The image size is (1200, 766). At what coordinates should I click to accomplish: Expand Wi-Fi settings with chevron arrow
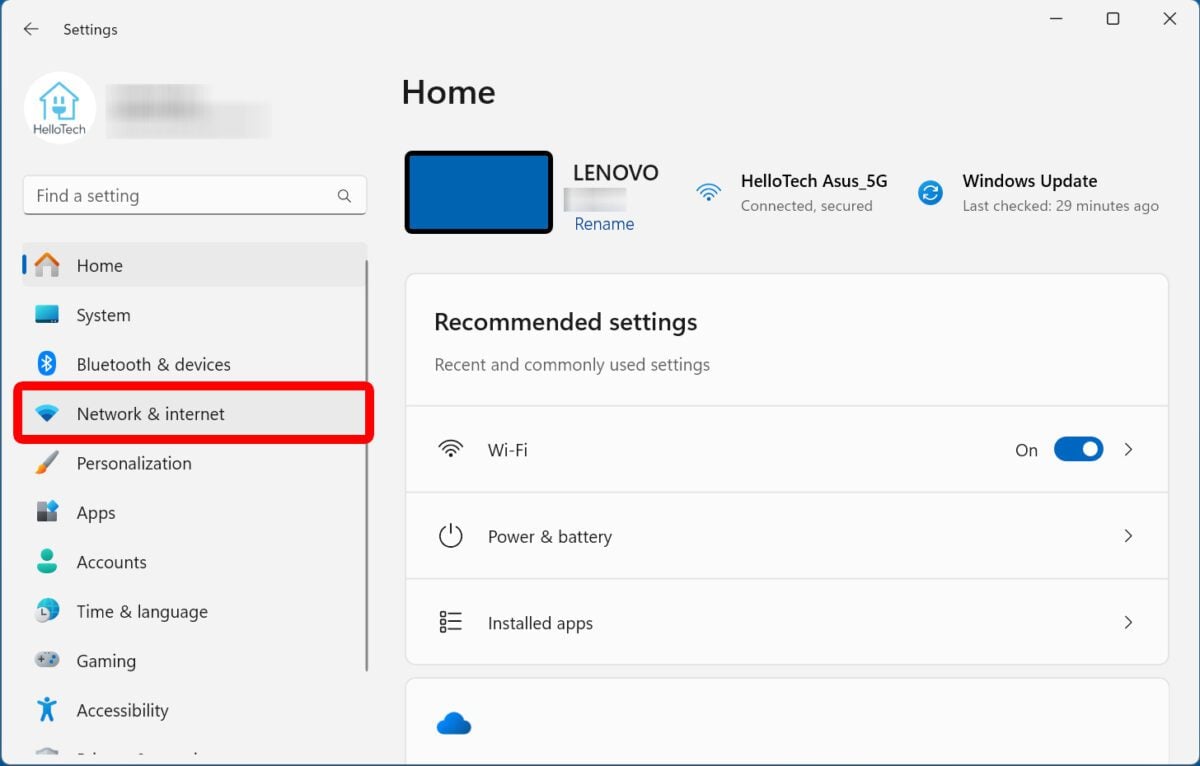tap(1128, 450)
